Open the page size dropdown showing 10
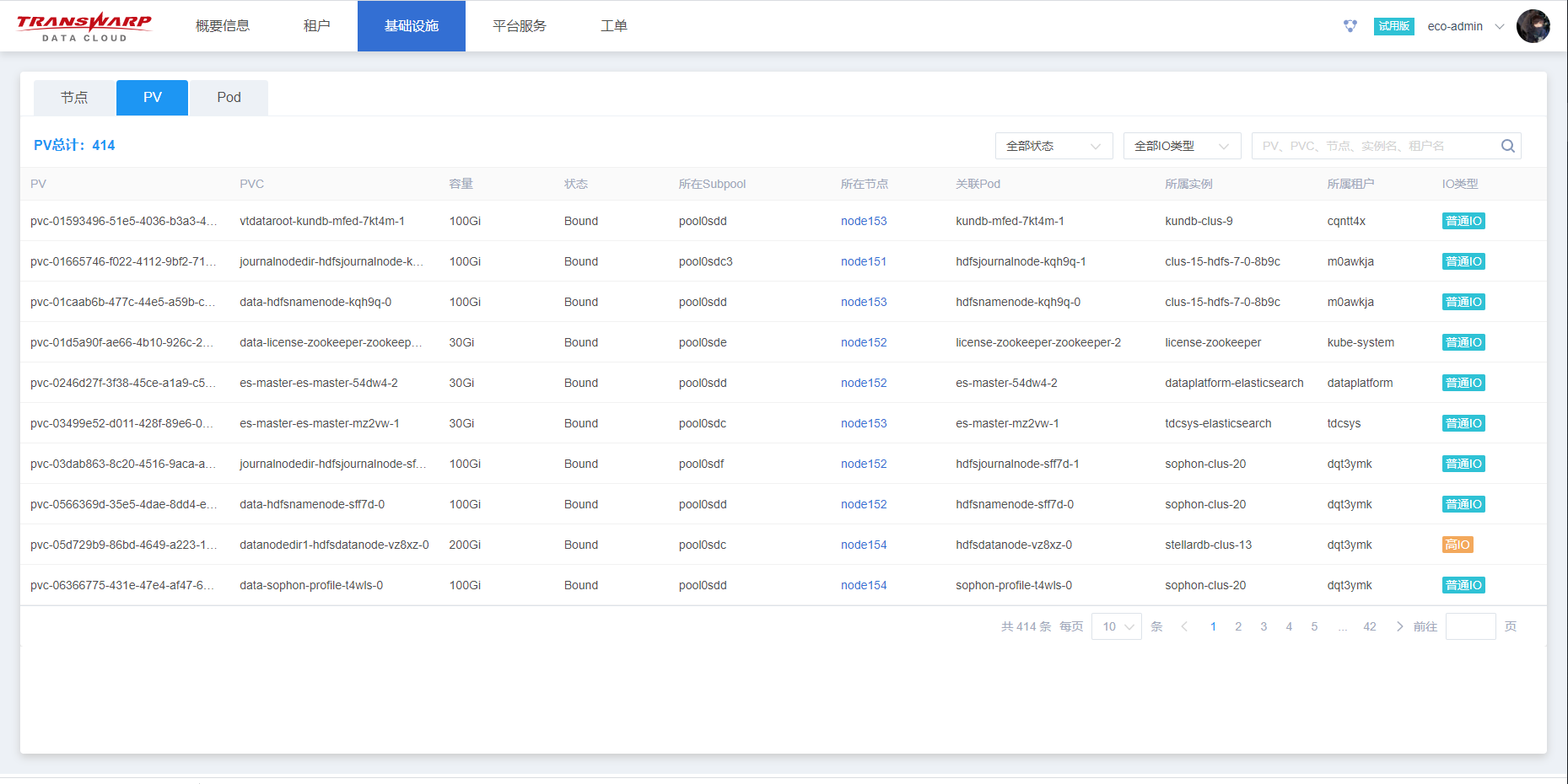This screenshot has width=1568, height=784. tap(1117, 626)
